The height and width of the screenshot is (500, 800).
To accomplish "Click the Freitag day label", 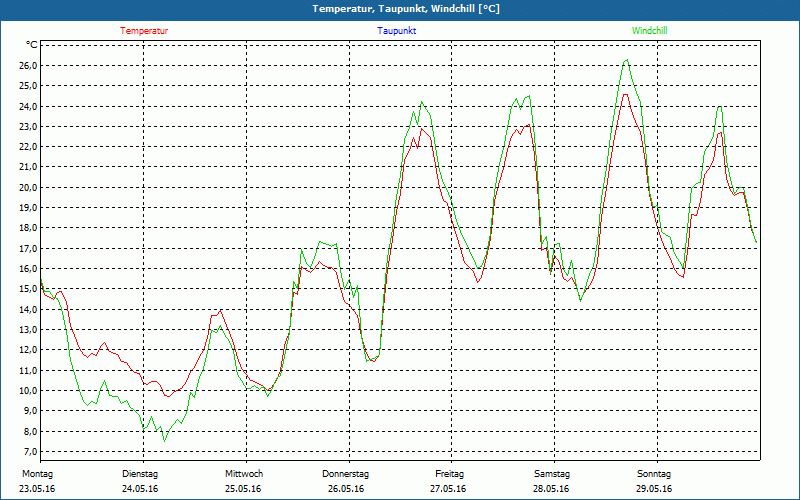I will (x=449, y=474).
